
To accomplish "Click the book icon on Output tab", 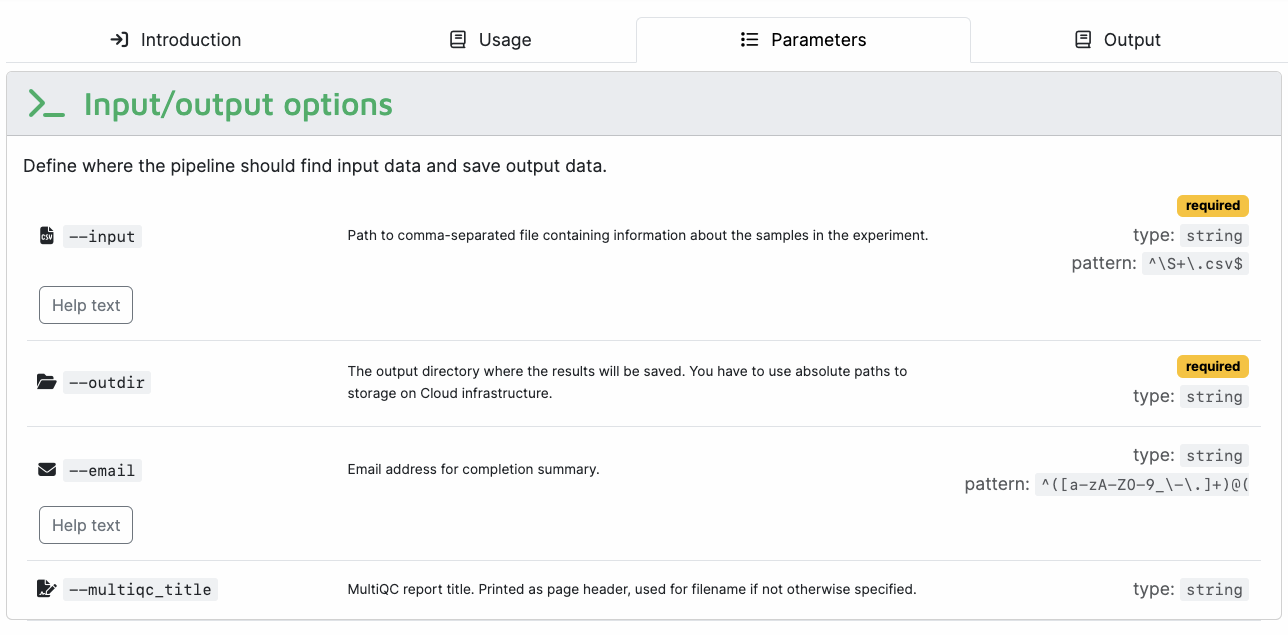I will (x=1083, y=40).
